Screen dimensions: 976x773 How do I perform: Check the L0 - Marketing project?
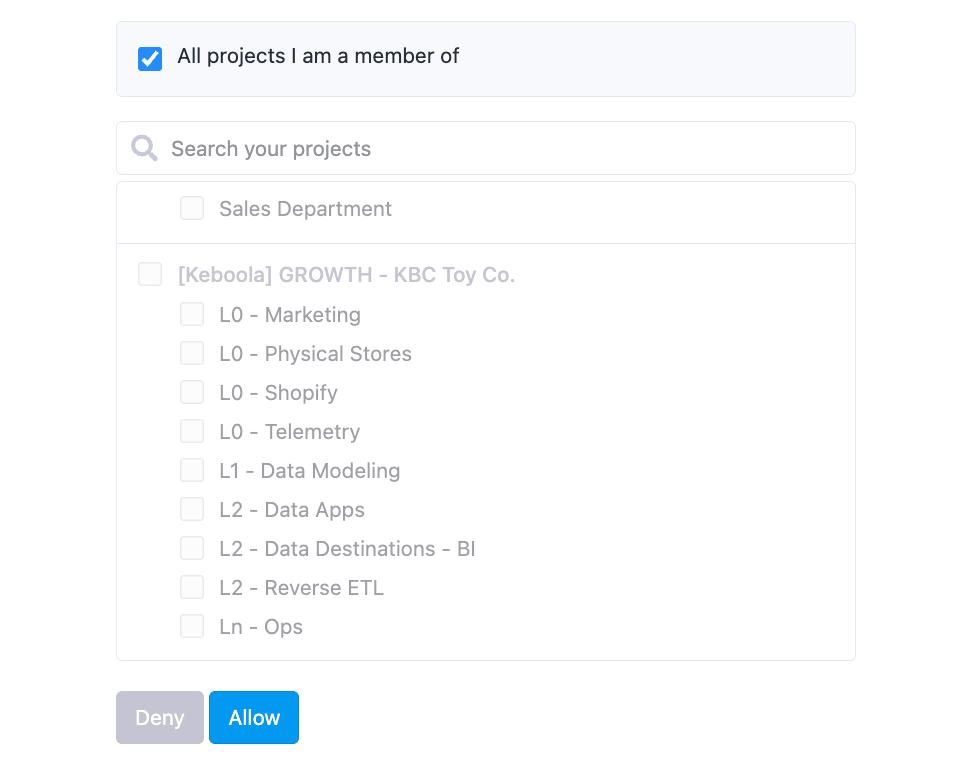(192, 314)
